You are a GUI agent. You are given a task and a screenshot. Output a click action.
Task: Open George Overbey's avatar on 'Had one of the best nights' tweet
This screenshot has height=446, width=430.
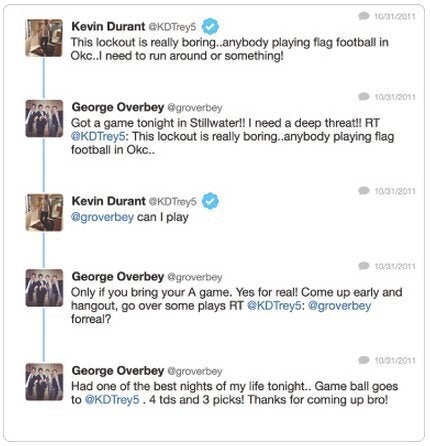pyautogui.click(x=44, y=382)
